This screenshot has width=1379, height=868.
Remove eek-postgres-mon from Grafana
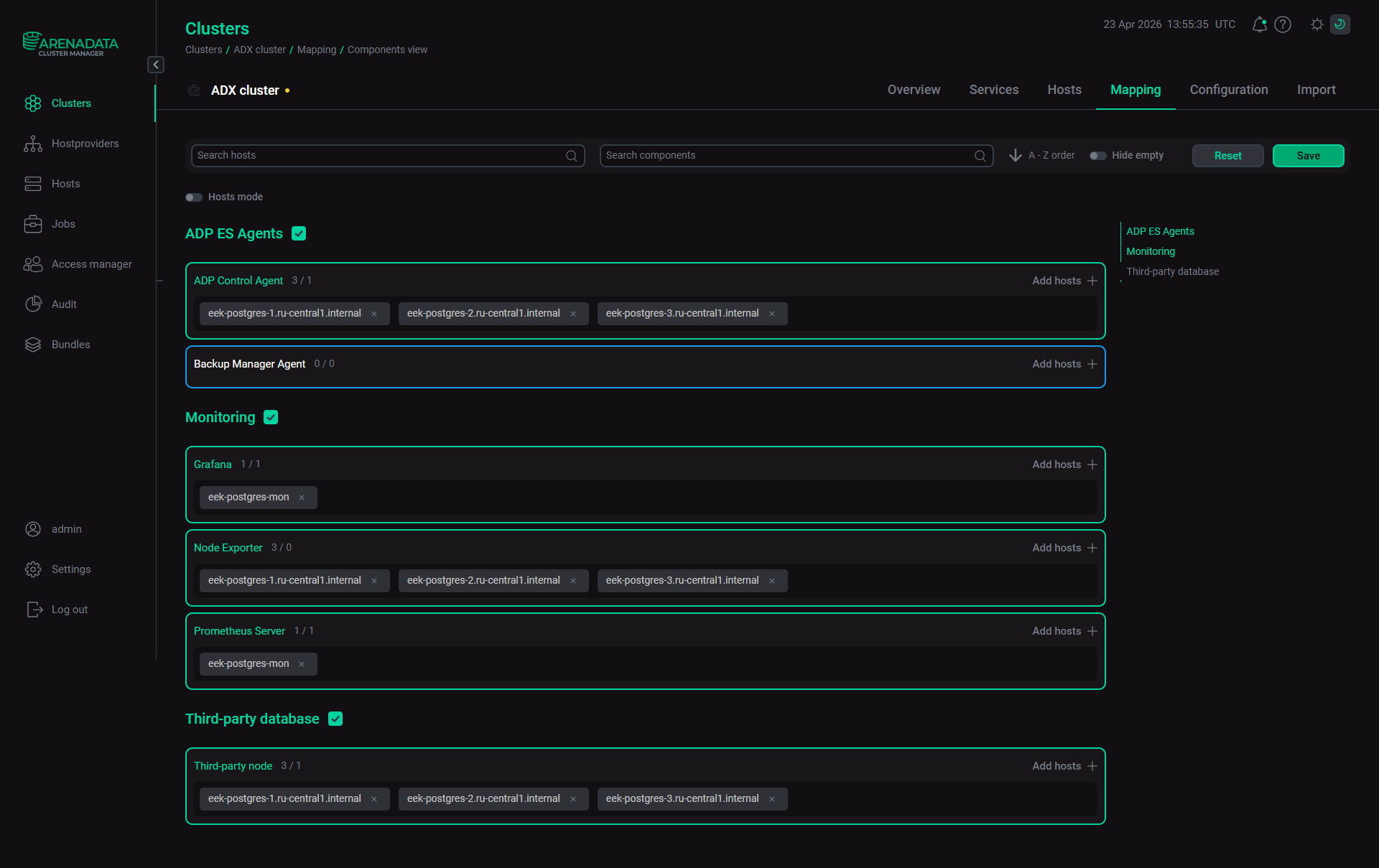tap(302, 498)
